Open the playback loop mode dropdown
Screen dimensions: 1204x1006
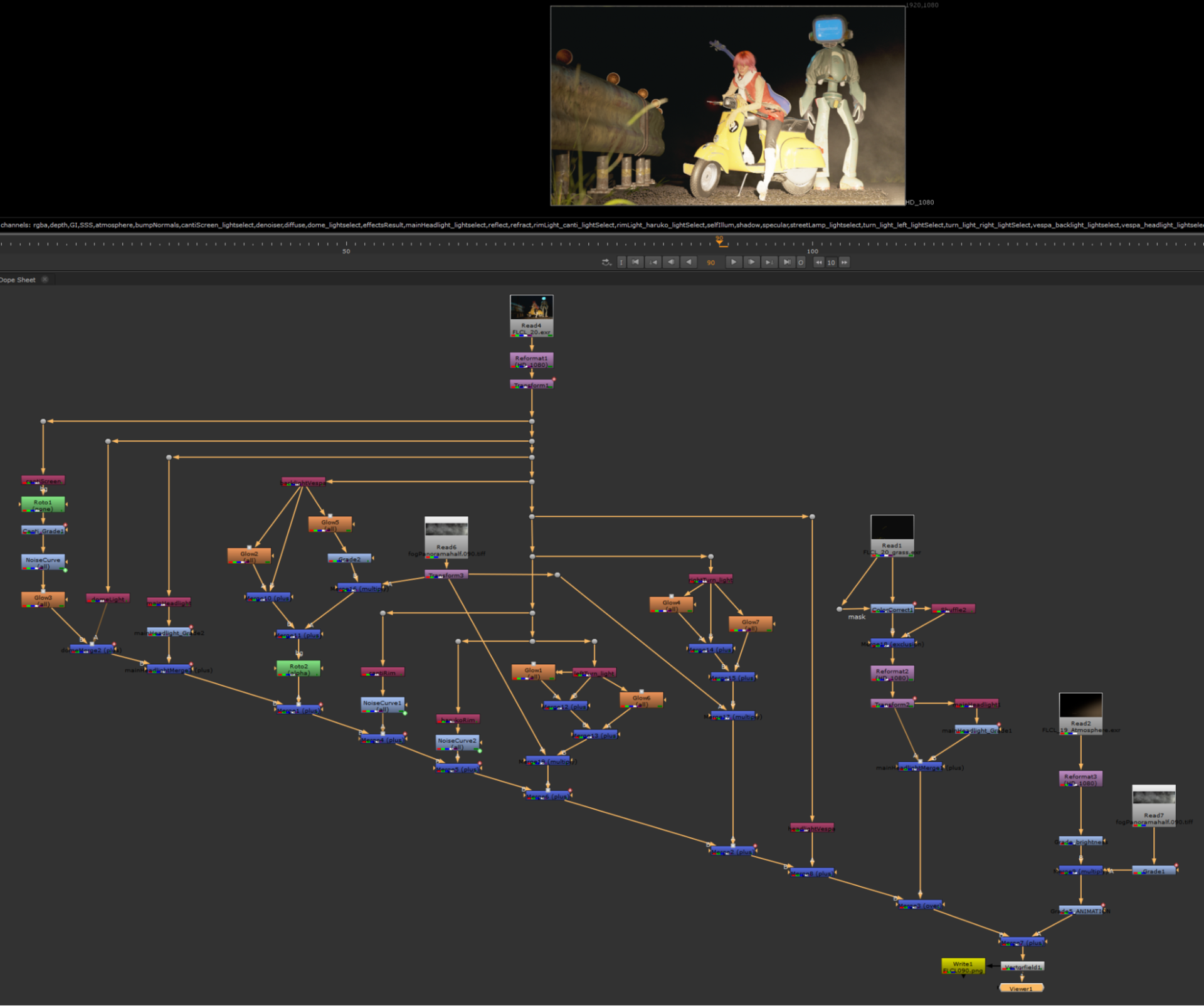[x=606, y=262]
